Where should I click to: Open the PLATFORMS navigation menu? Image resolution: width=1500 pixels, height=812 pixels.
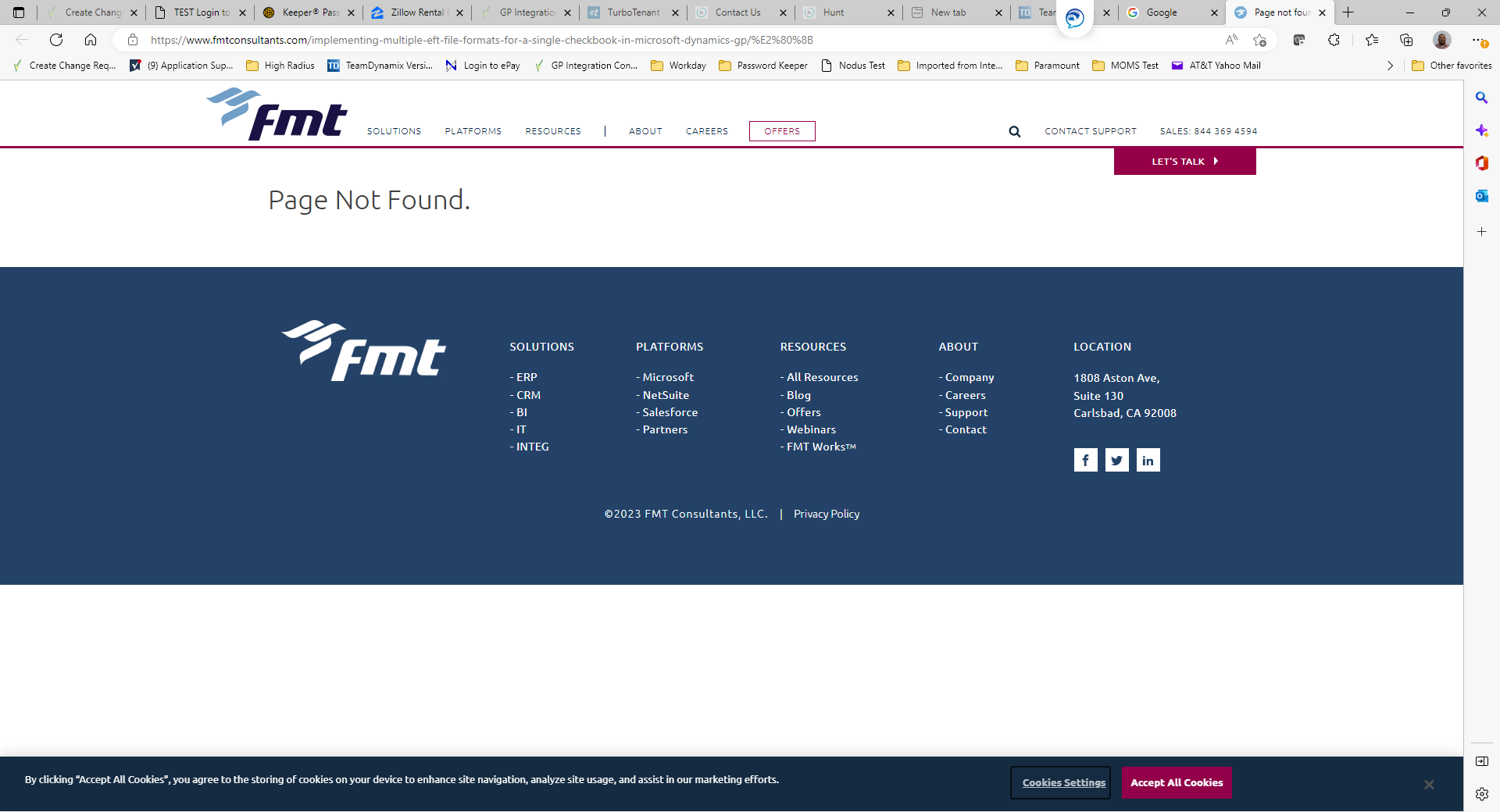click(473, 131)
